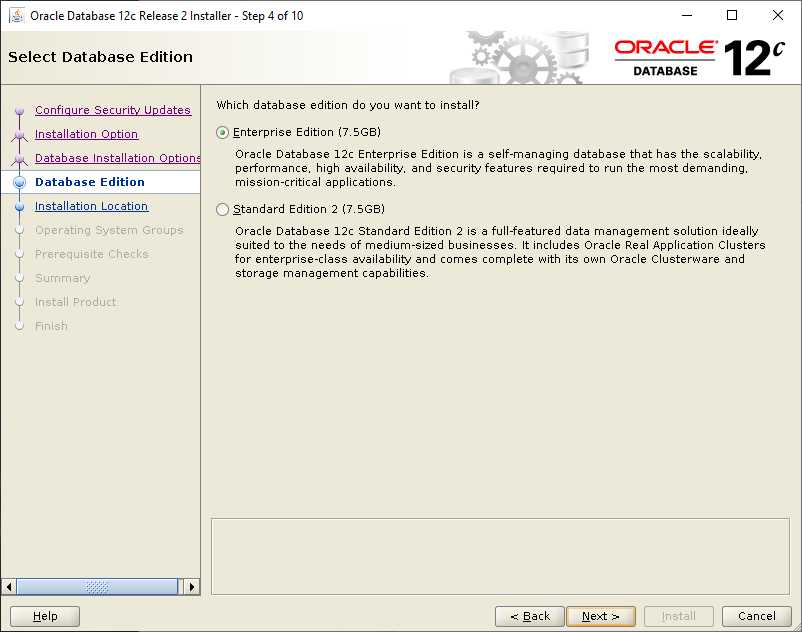Viewport: 802px width, 632px height.
Task: Click the Next button
Action: [601, 616]
